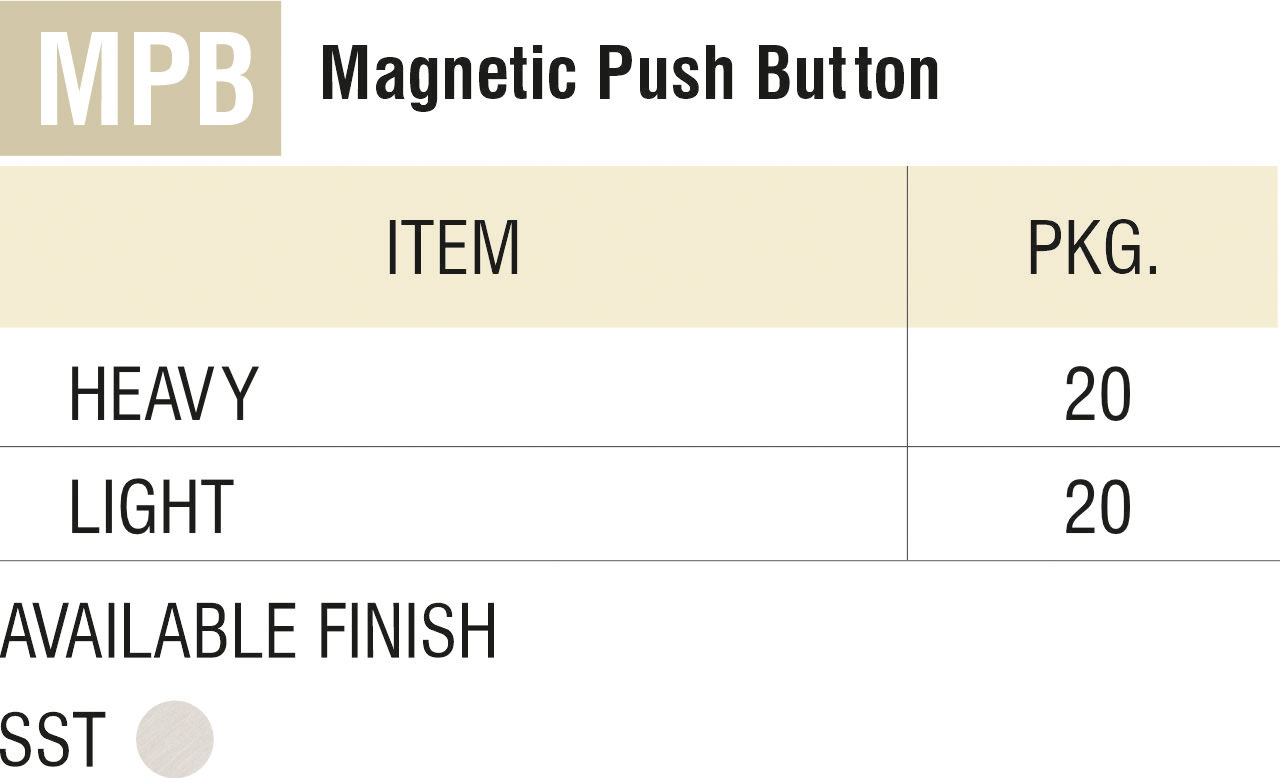Screen dimensions: 1280x778
Task: Click the MPB product code badge
Action: (141, 79)
